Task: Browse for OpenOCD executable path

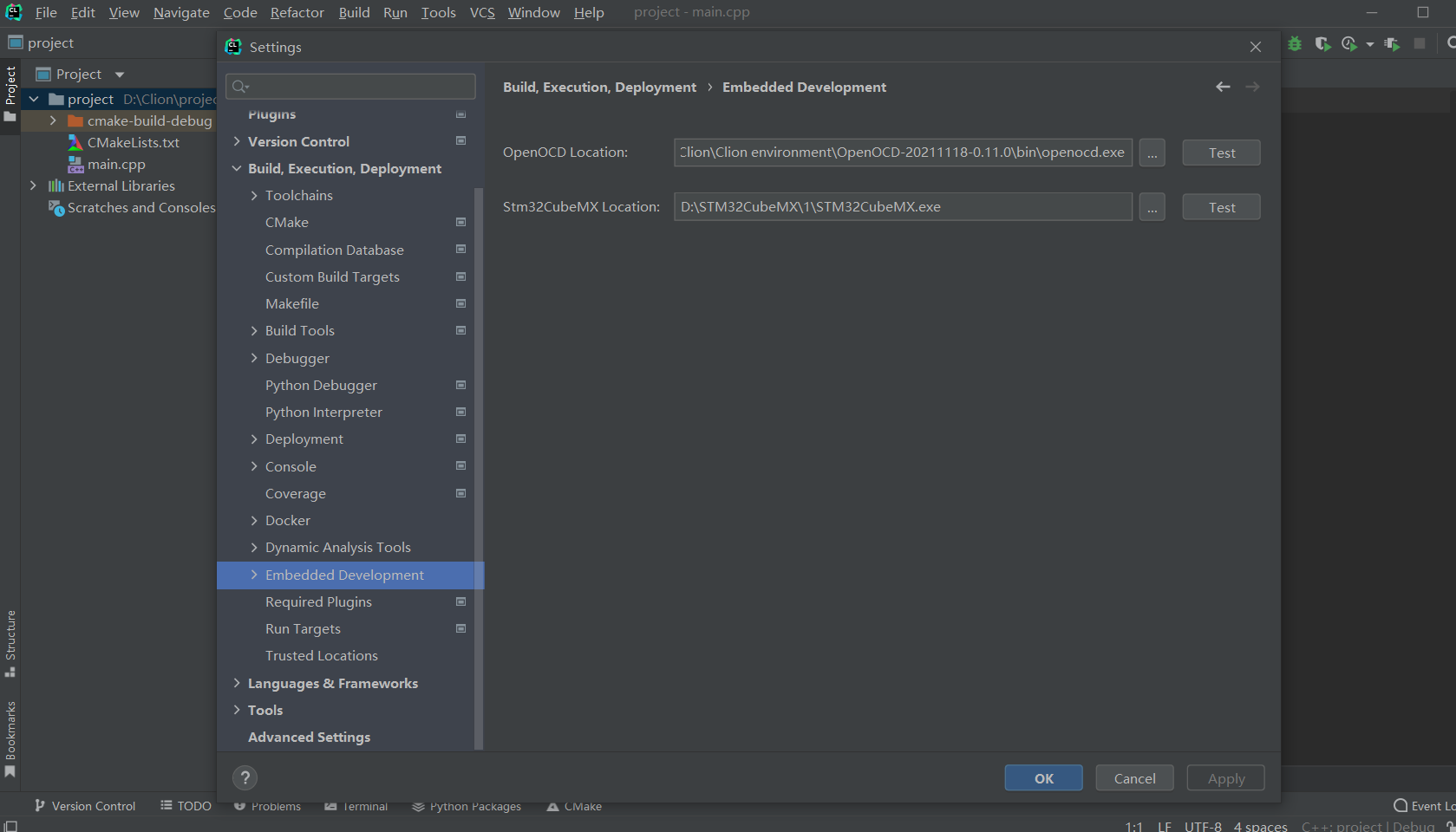Action: 1152,153
